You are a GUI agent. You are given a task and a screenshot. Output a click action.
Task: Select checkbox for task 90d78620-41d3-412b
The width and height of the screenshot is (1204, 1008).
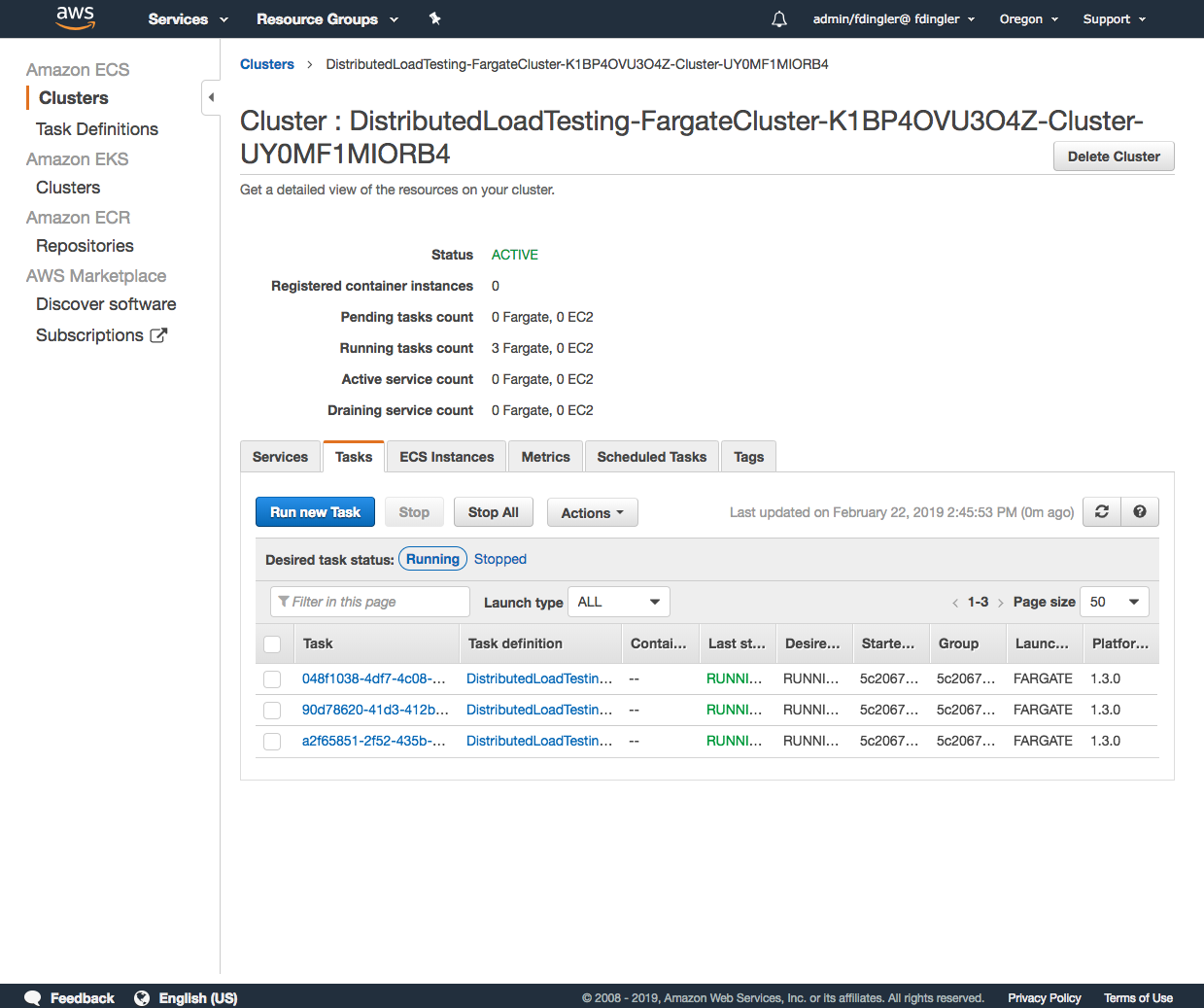[272, 711]
